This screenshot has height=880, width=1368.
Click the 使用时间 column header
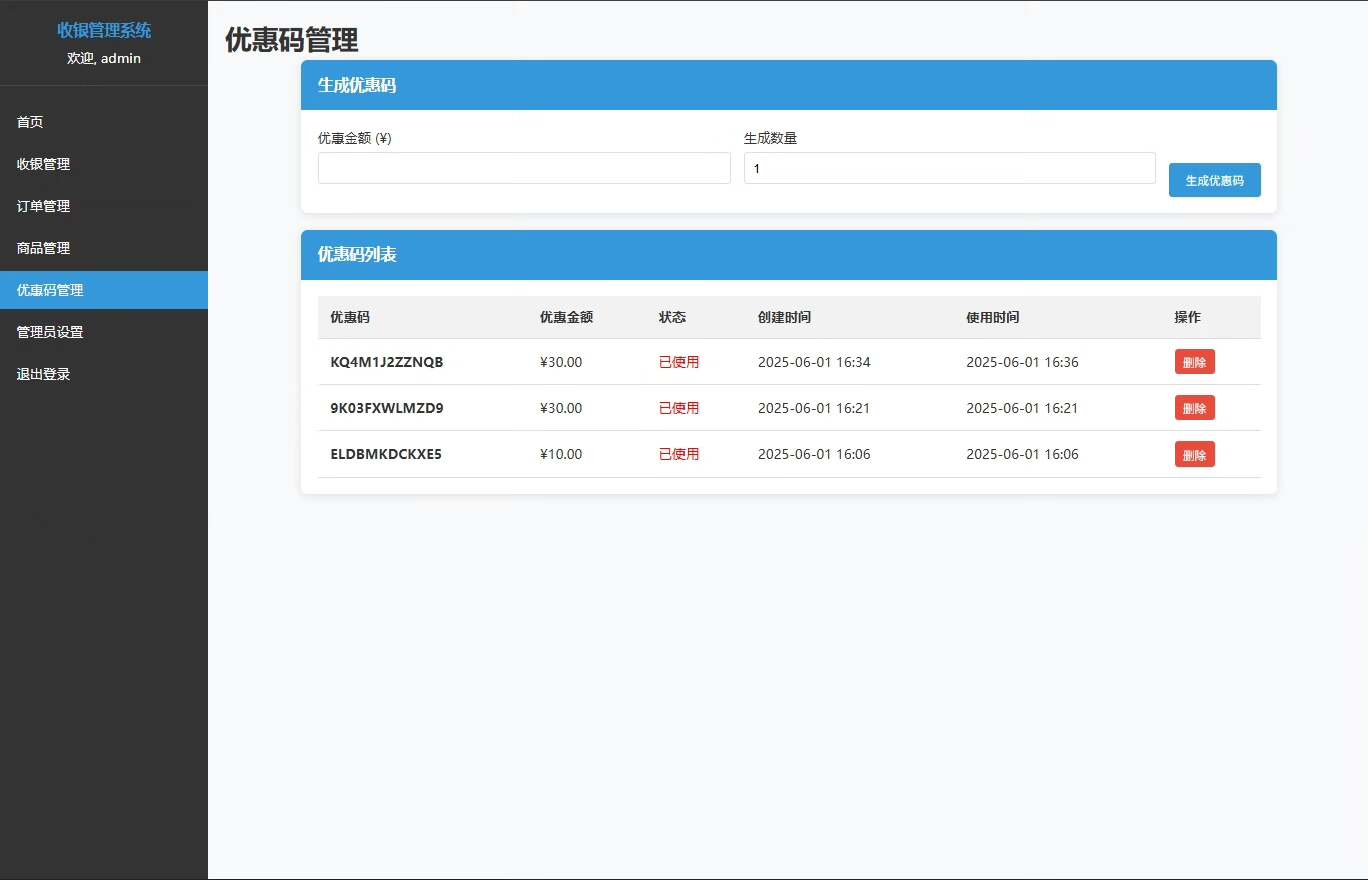tap(992, 317)
